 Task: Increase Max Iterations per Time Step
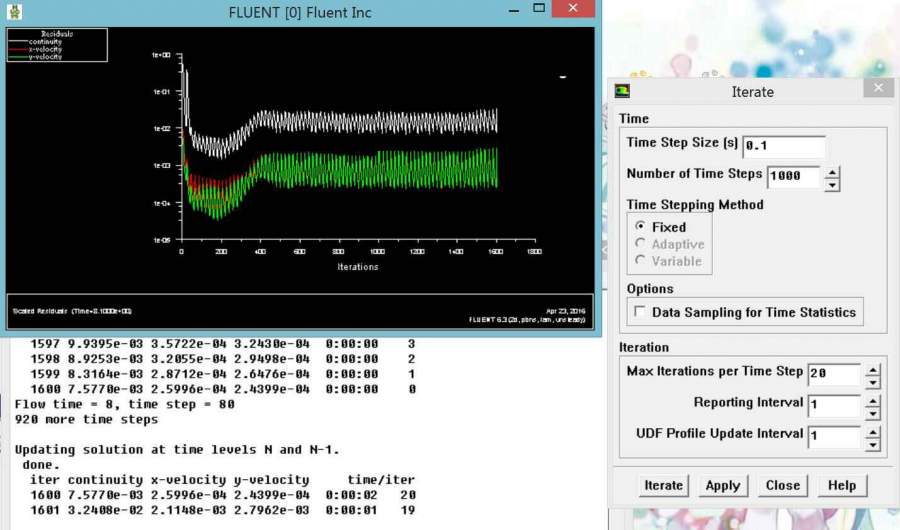(872, 369)
